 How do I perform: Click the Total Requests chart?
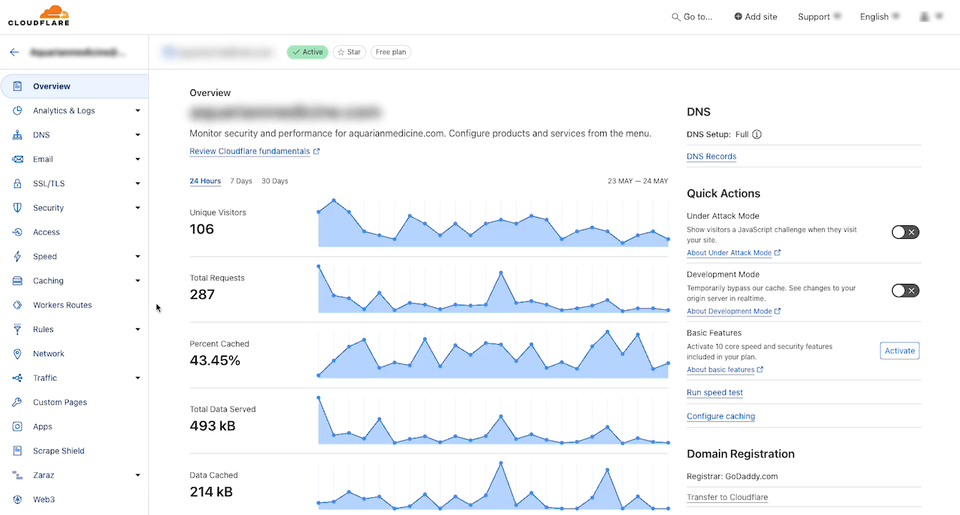[x=493, y=289]
